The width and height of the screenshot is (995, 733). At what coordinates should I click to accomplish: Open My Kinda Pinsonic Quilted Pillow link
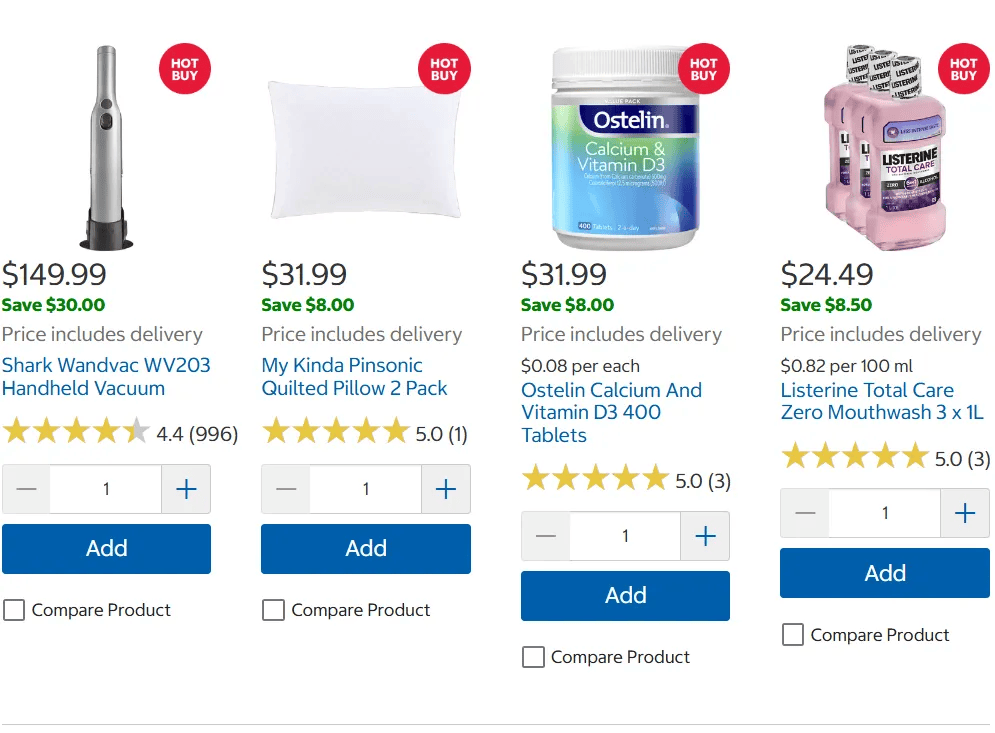354,376
